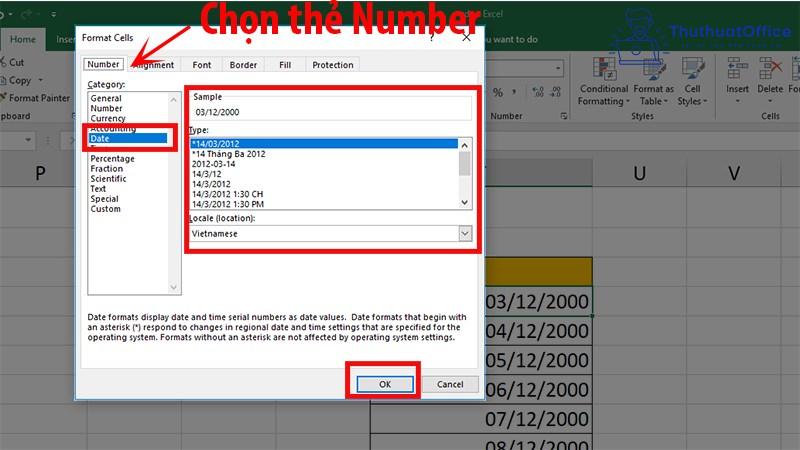Select the Date category
This screenshot has height=450, width=800.
[x=128, y=138]
